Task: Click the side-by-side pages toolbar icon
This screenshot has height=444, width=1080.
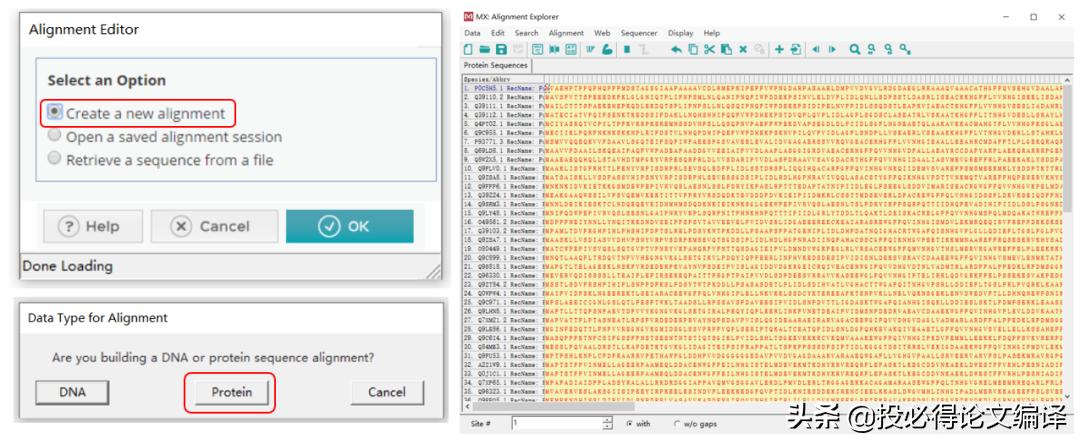Action: pos(554,49)
